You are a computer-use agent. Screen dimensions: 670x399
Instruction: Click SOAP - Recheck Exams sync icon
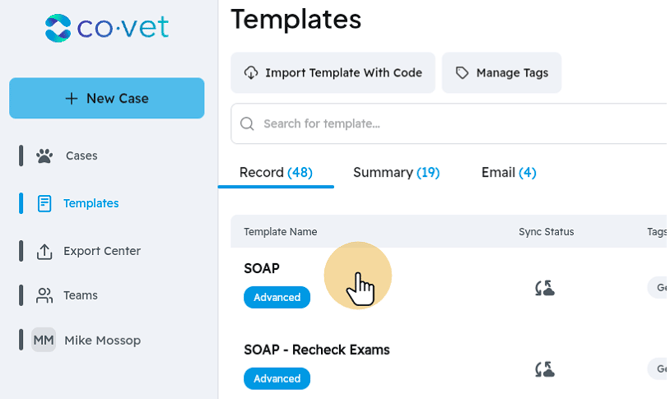[x=545, y=369]
